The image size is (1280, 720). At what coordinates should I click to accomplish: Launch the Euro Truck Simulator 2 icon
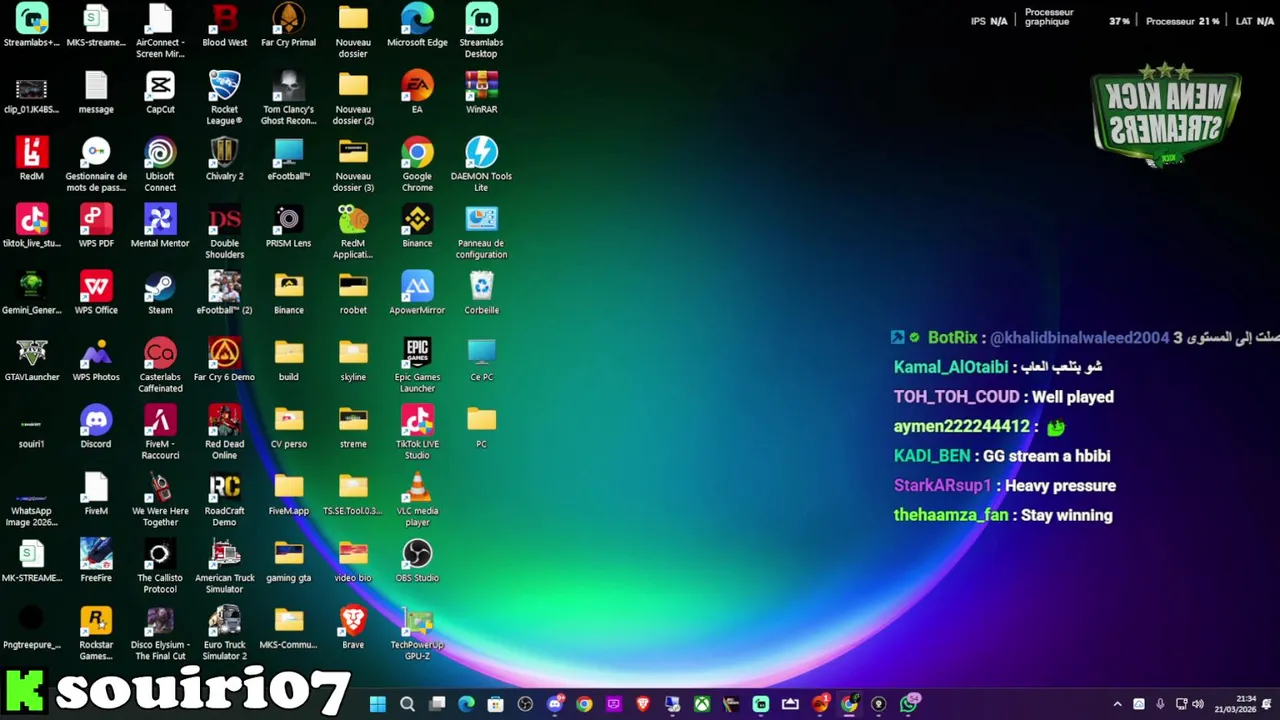[x=224, y=633]
